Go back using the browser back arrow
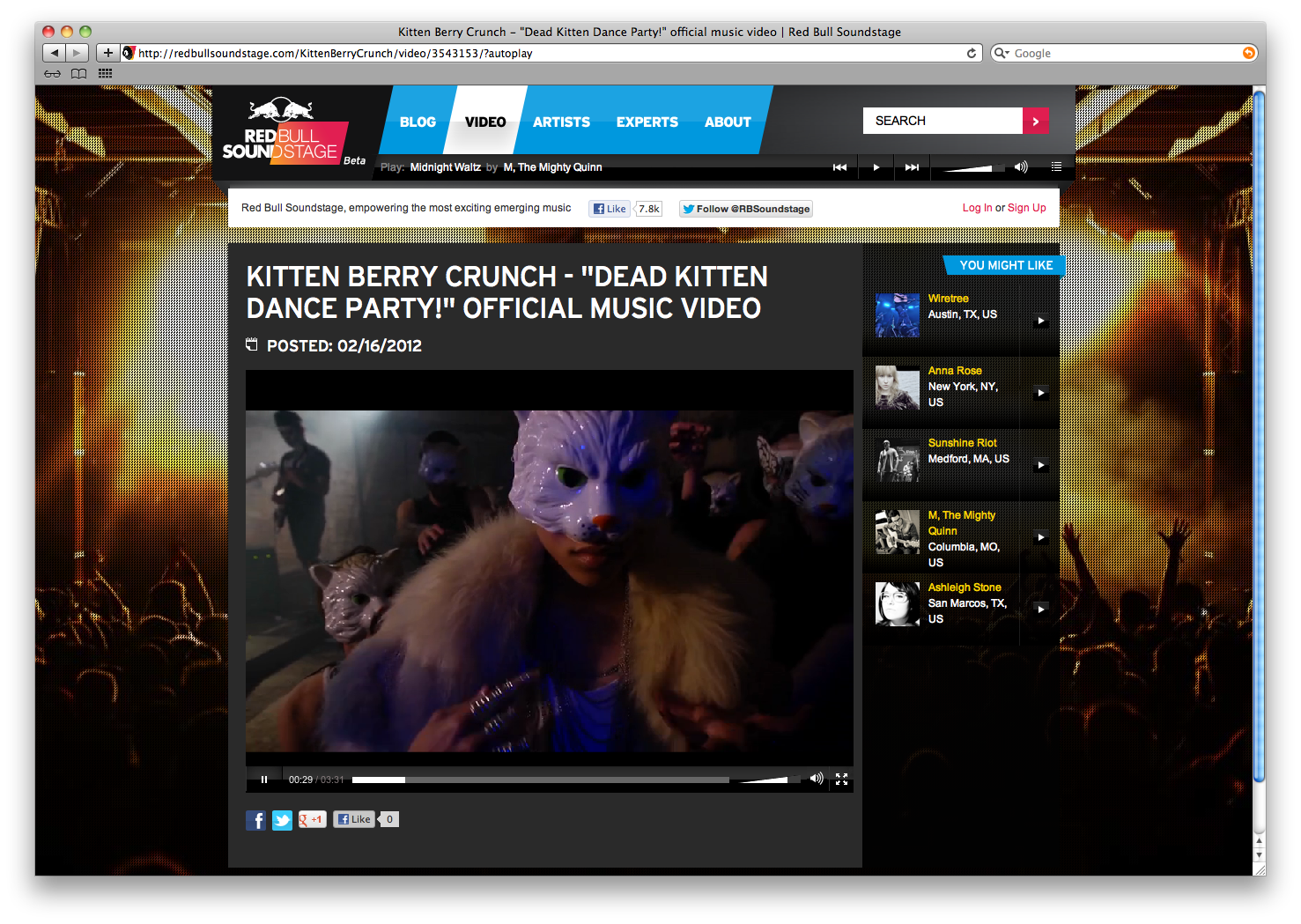The height and width of the screenshot is (924, 1301). pyautogui.click(x=55, y=53)
